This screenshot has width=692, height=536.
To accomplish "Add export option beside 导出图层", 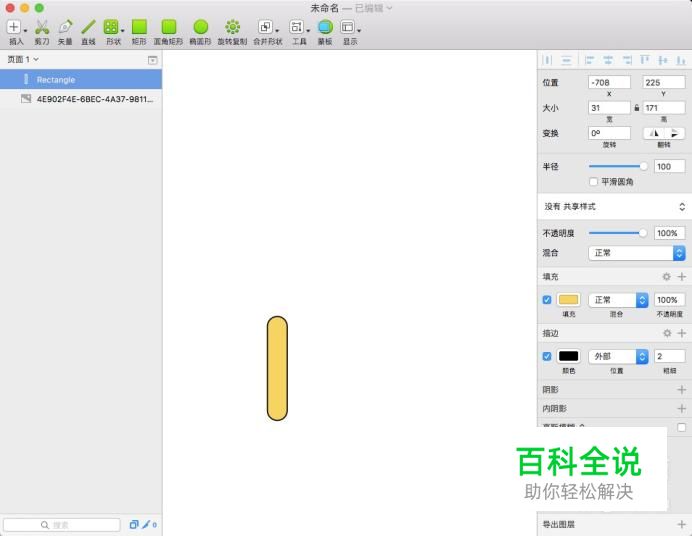I will pos(681,524).
